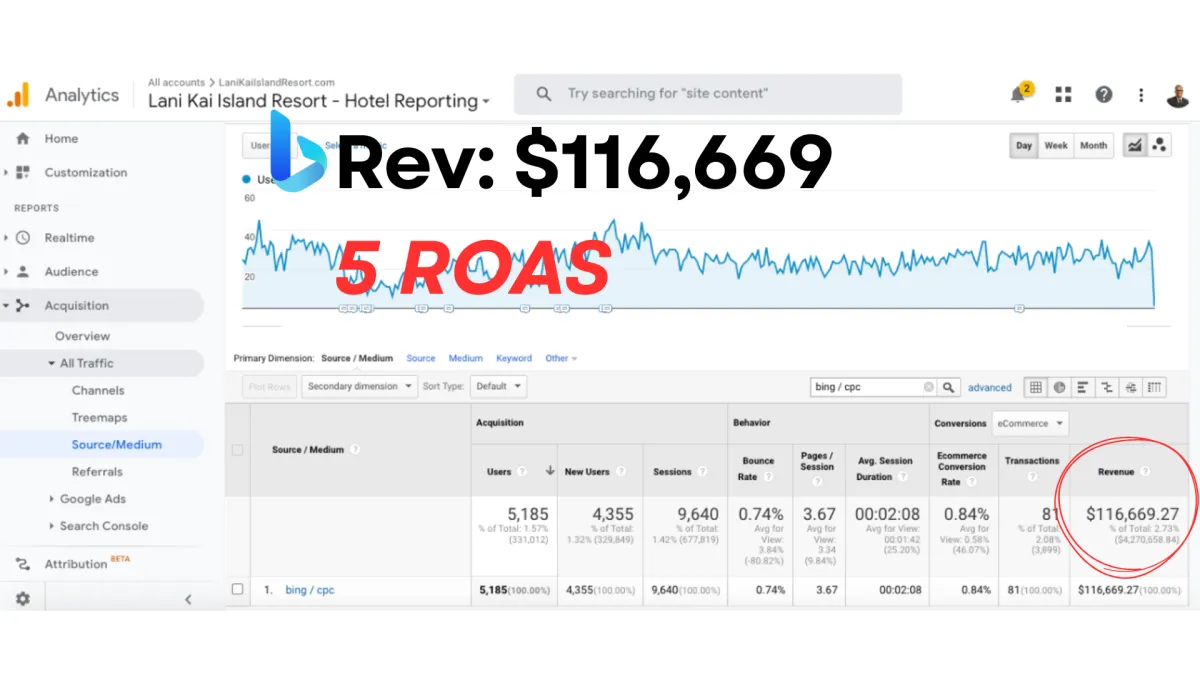The width and height of the screenshot is (1200, 675).
Task: Run the table filter search button
Action: (950, 387)
